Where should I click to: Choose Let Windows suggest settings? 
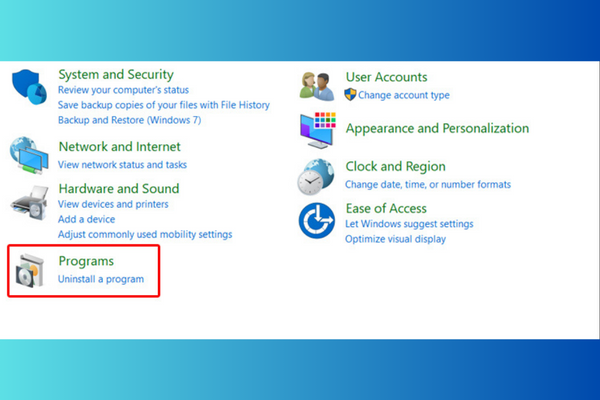pyautogui.click(x=409, y=224)
